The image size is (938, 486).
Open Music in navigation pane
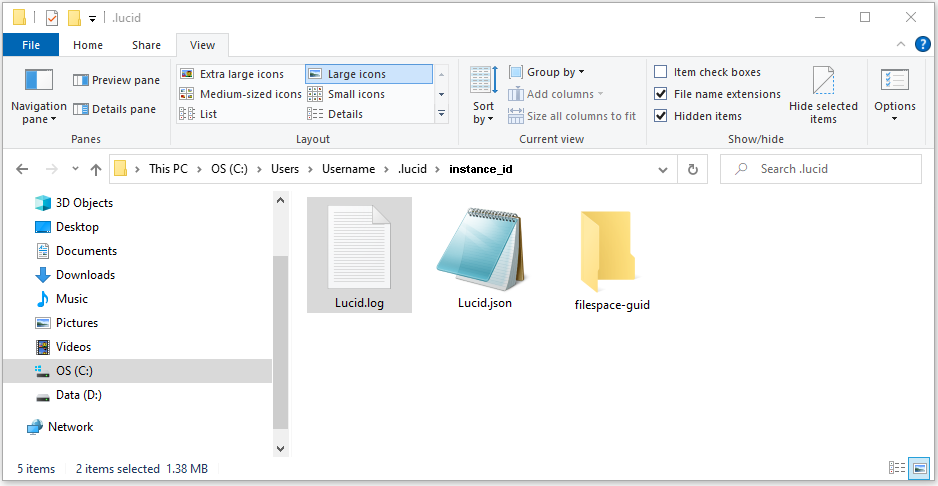(62, 299)
